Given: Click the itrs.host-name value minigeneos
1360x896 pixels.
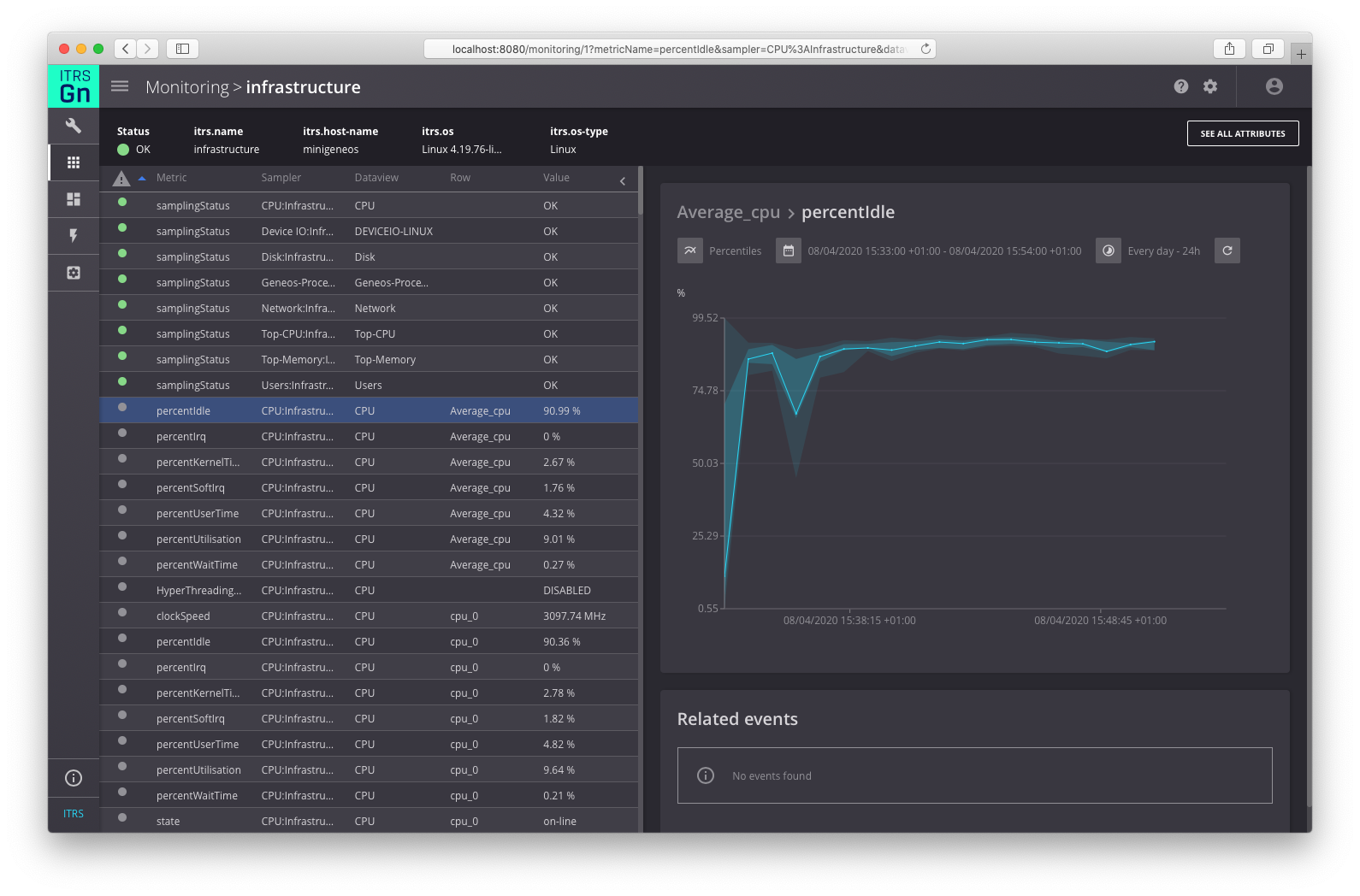Looking at the screenshot, I should 330,150.
